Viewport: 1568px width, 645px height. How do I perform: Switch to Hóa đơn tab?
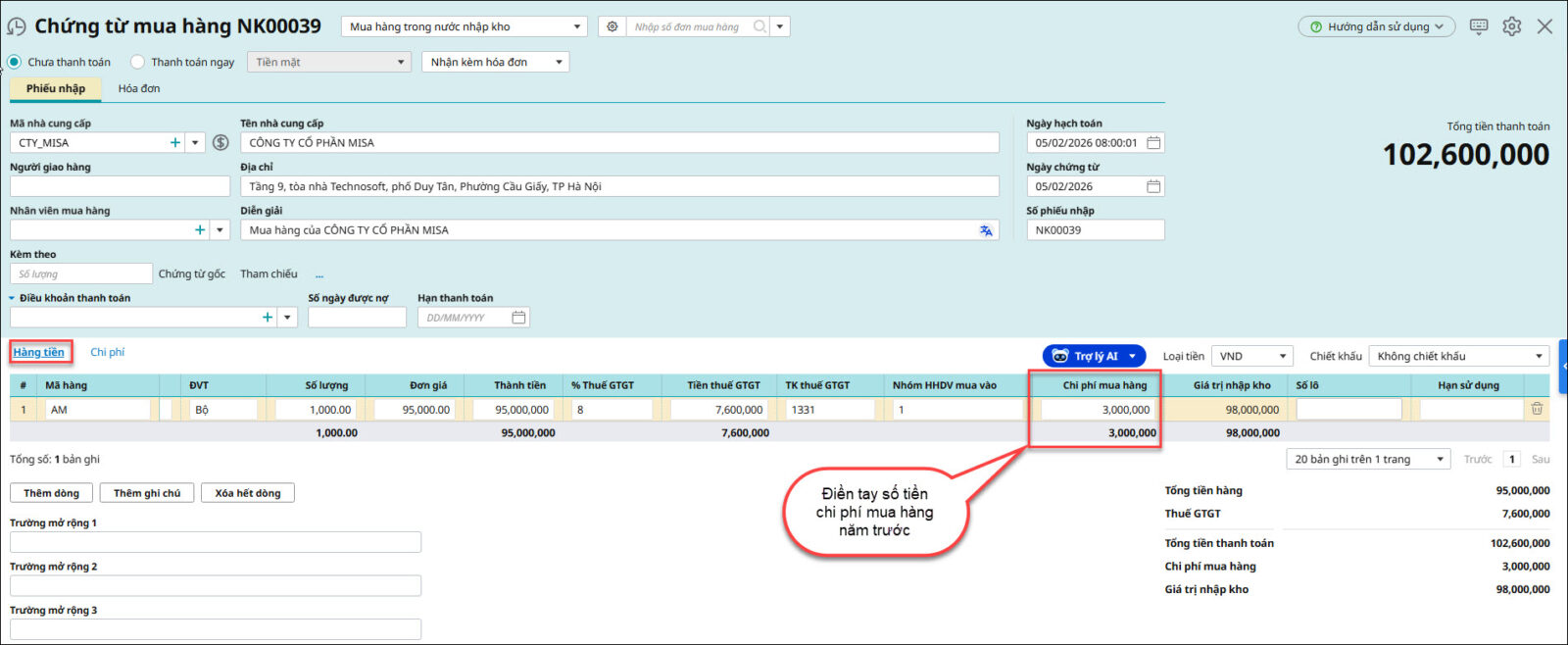139,88
